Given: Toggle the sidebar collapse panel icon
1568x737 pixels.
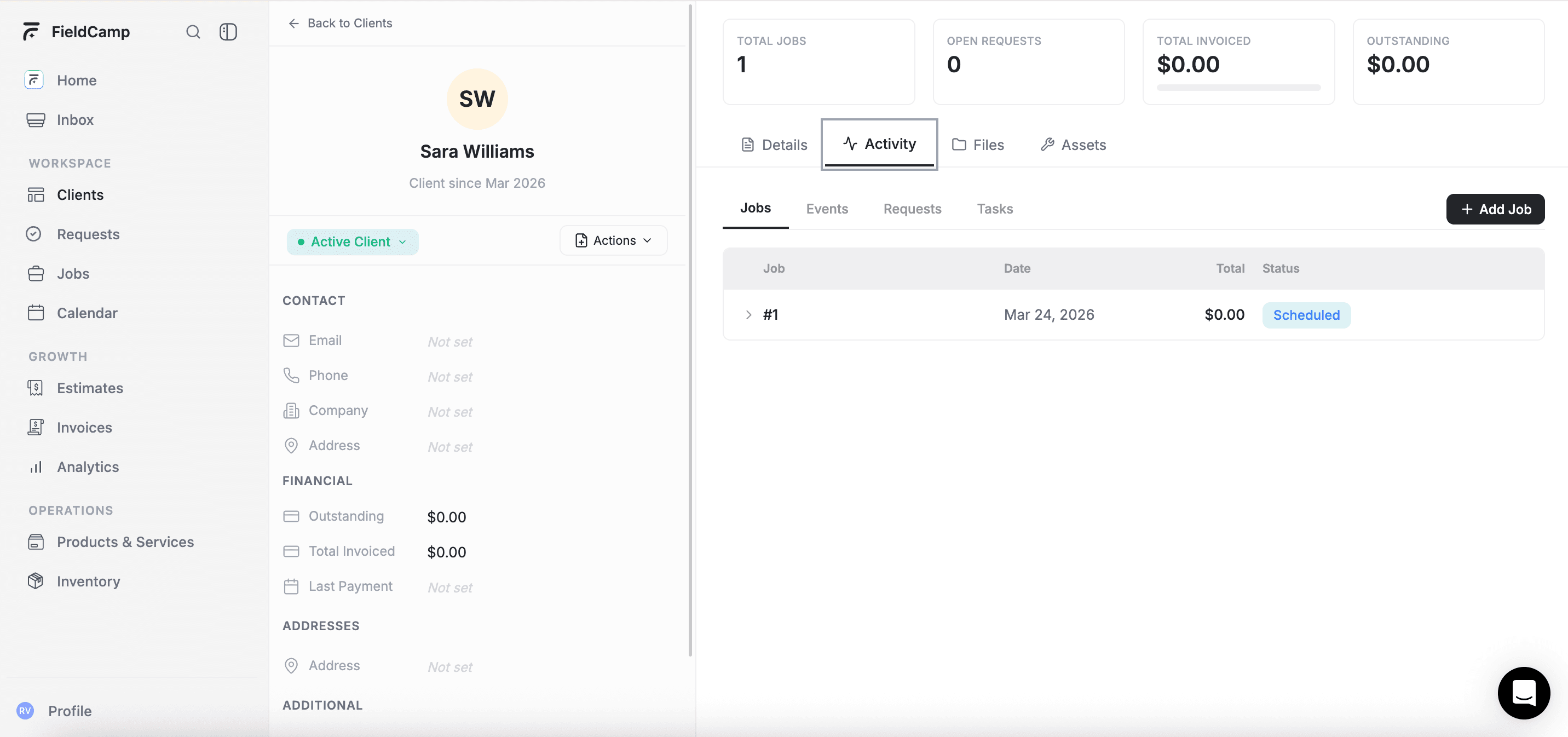Looking at the screenshot, I should pos(228,32).
